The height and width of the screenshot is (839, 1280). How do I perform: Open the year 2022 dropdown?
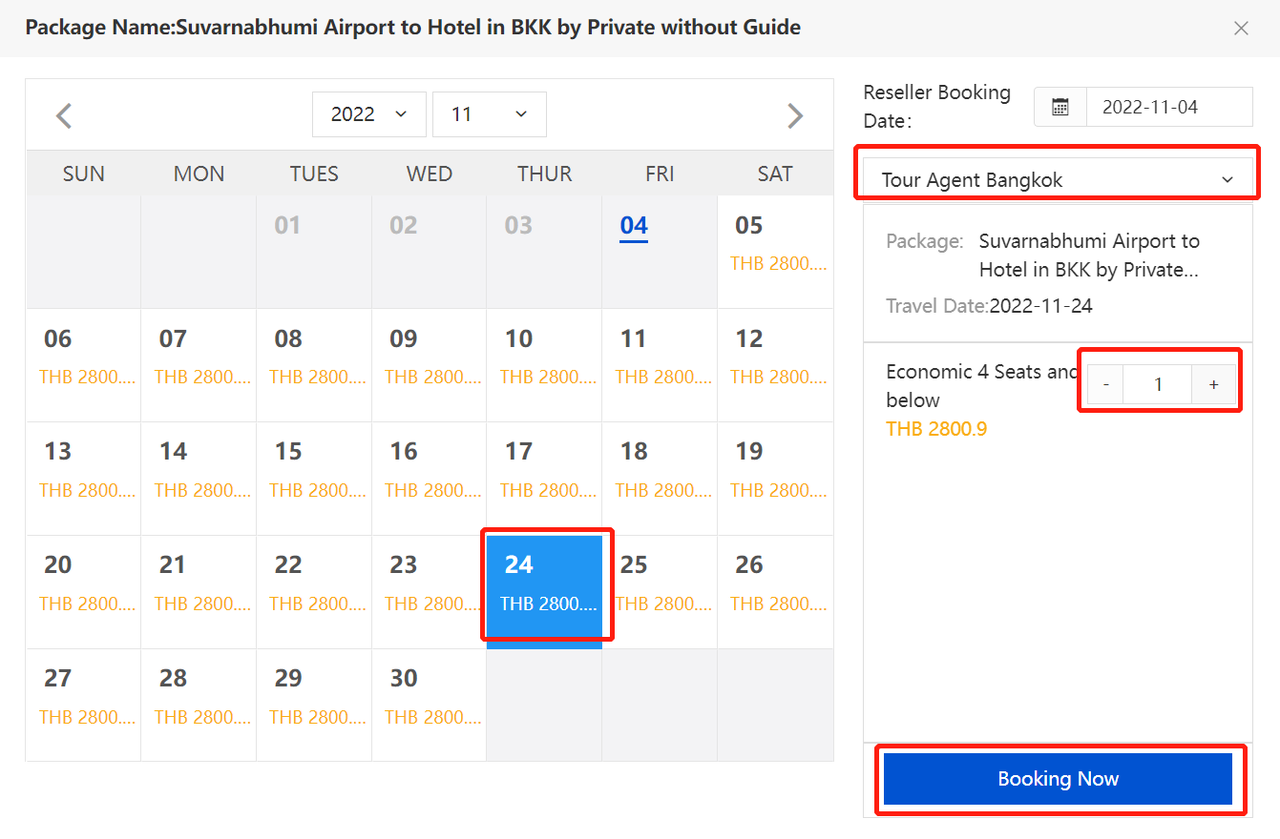tap(369, 114)
